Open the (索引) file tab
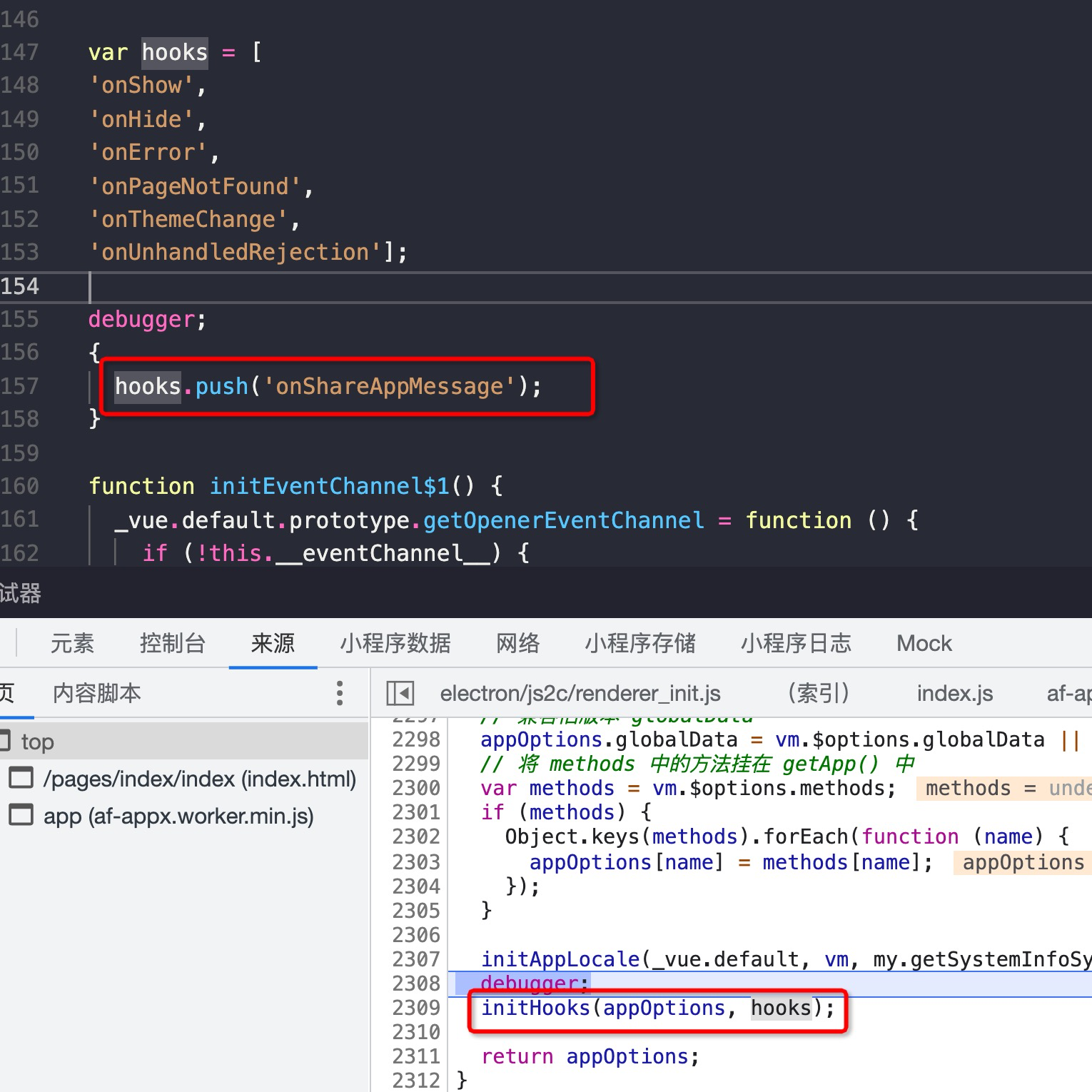Viewport: 1092px width, 1092px height. (x=818, y=693)
